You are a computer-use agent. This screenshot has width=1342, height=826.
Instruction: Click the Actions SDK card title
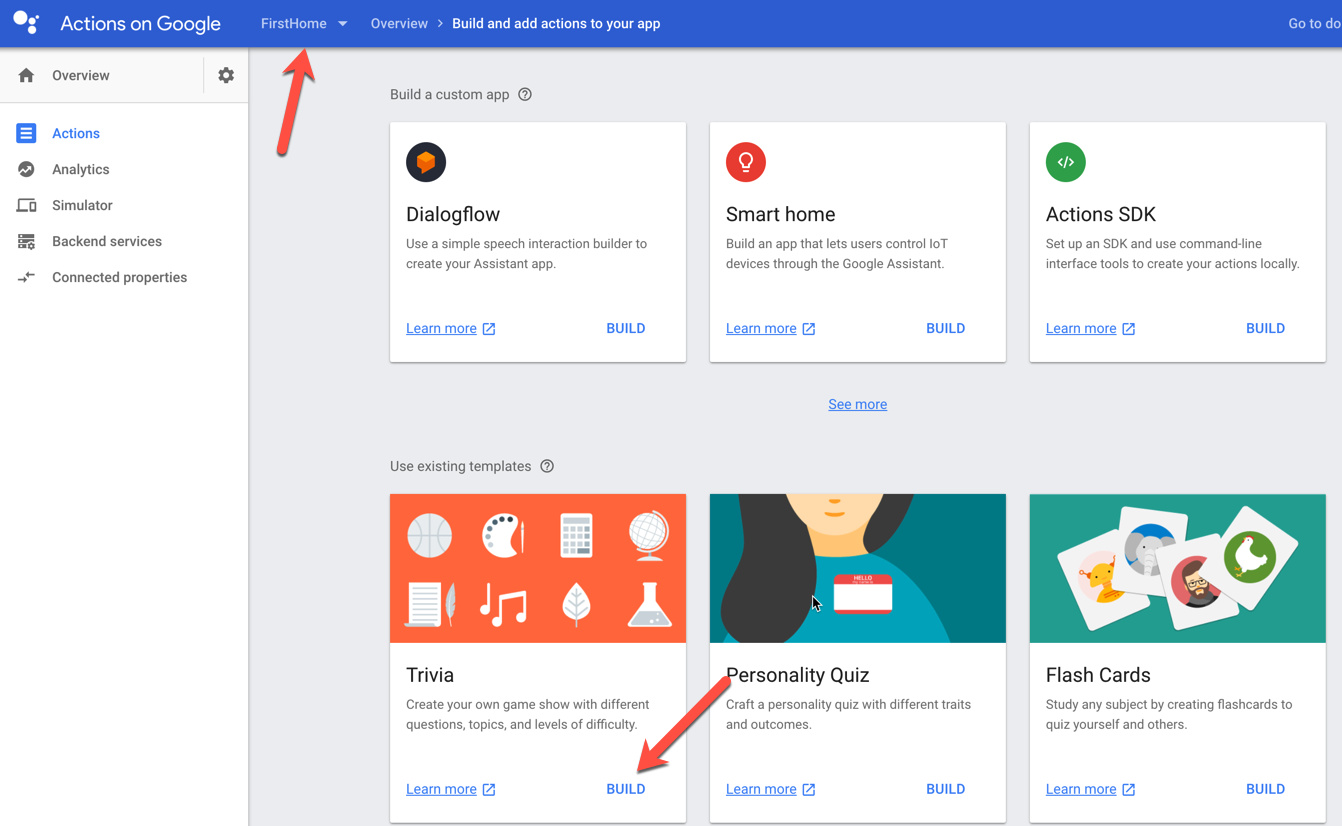click(1101, 214)
